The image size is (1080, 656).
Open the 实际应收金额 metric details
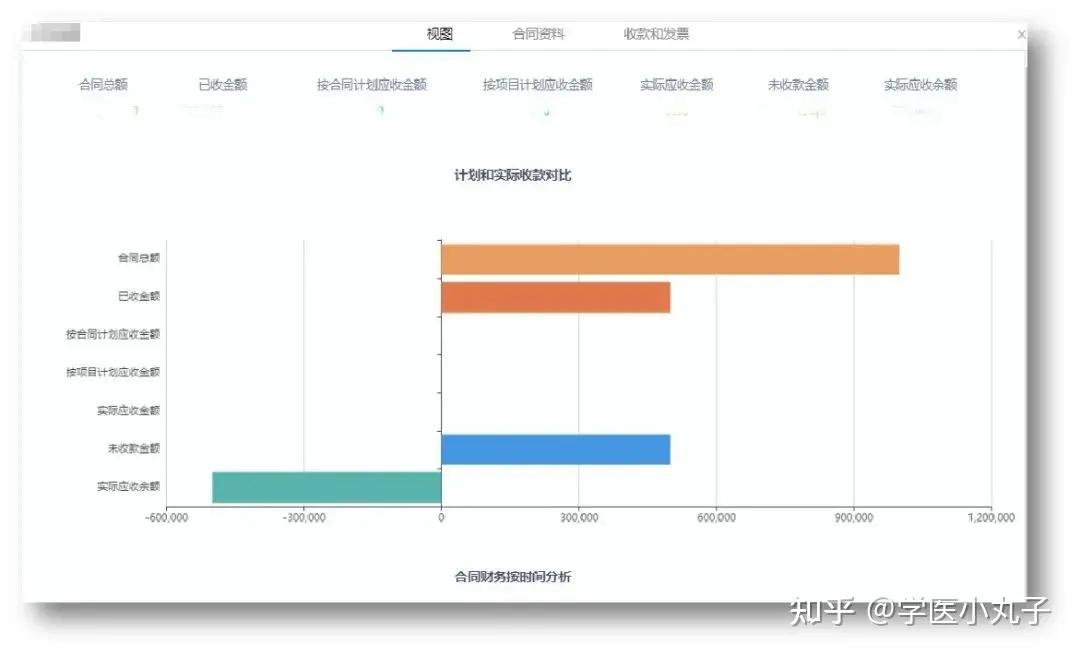click(x=678, y=85)
